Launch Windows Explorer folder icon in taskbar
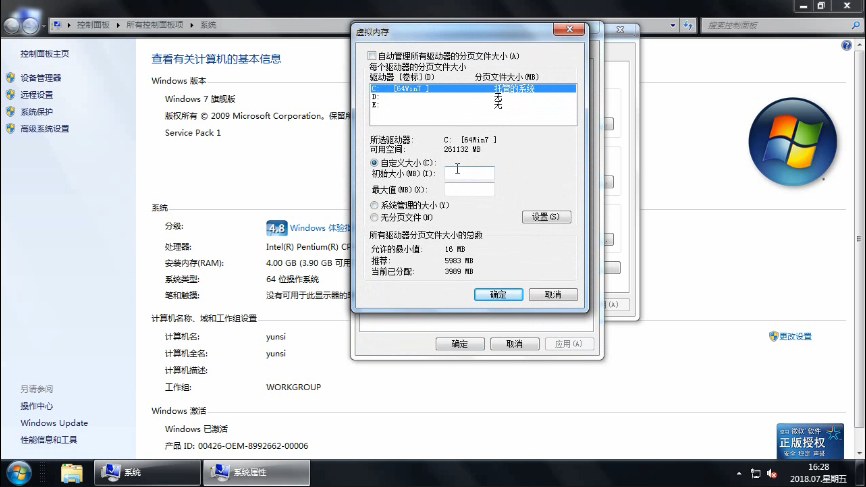866x487 pixels. (x=71, y=473)
